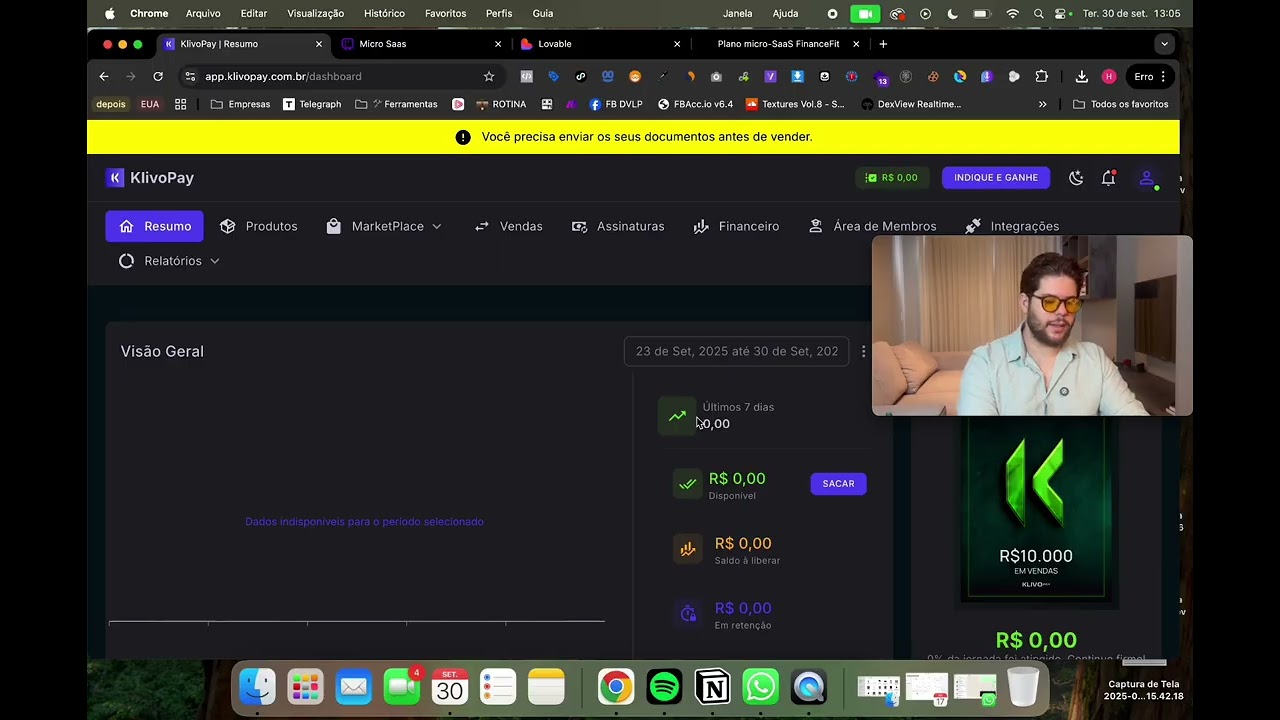Viewport: 1280px width, 720px height.
Task: Open the Perfis menu
Action: point(499,13)
